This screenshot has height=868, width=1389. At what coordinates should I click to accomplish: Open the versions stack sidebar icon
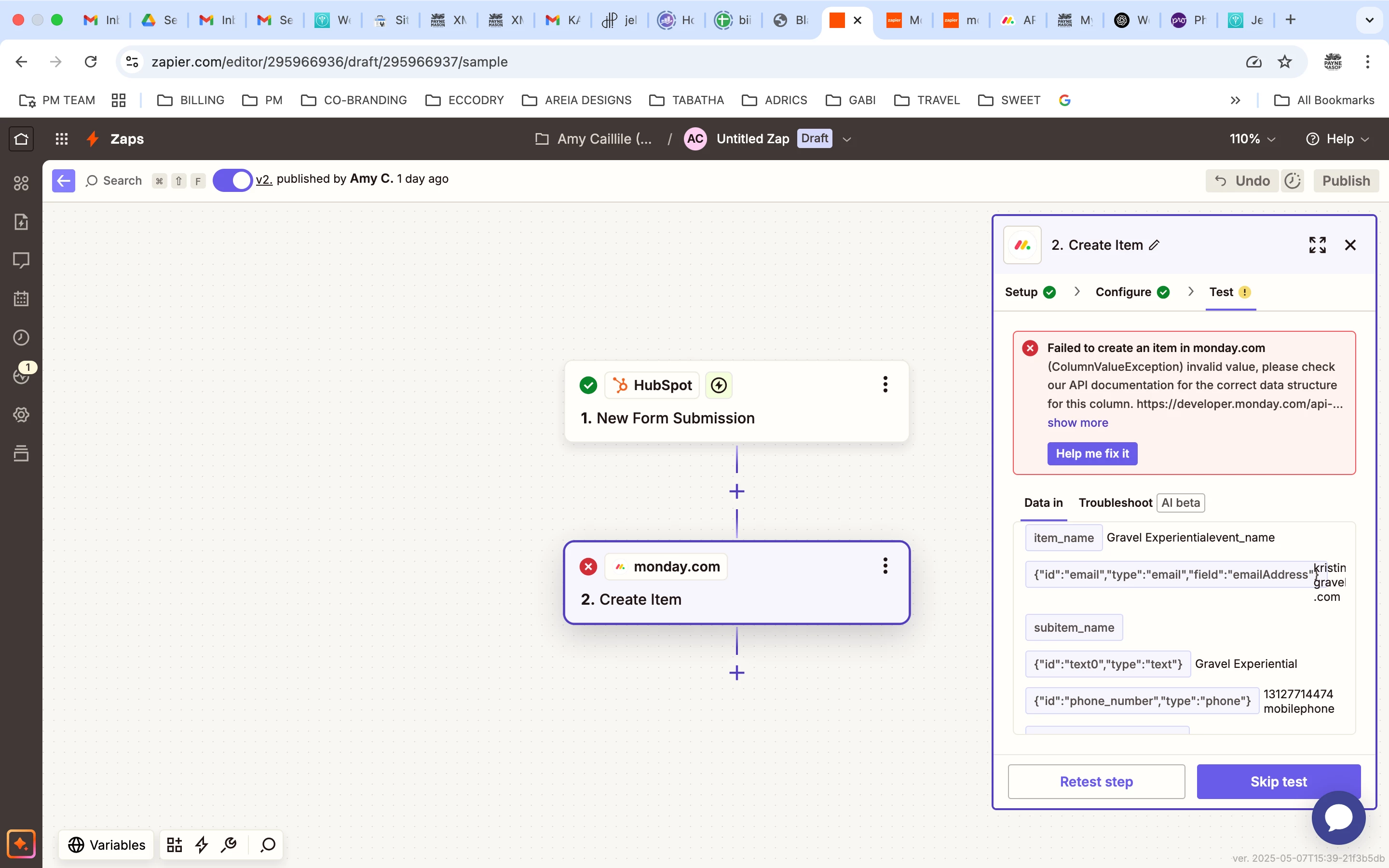21,453
